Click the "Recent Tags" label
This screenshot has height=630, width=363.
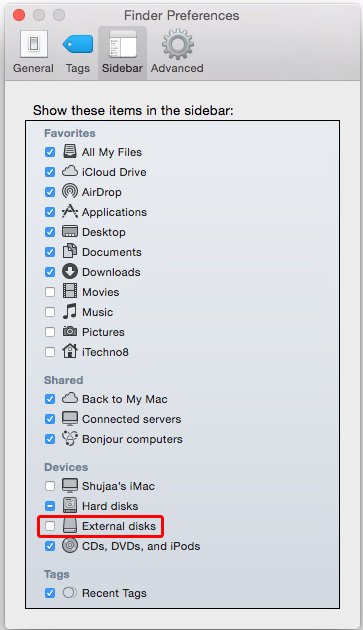pyautogui.click(x=114, y=593)
